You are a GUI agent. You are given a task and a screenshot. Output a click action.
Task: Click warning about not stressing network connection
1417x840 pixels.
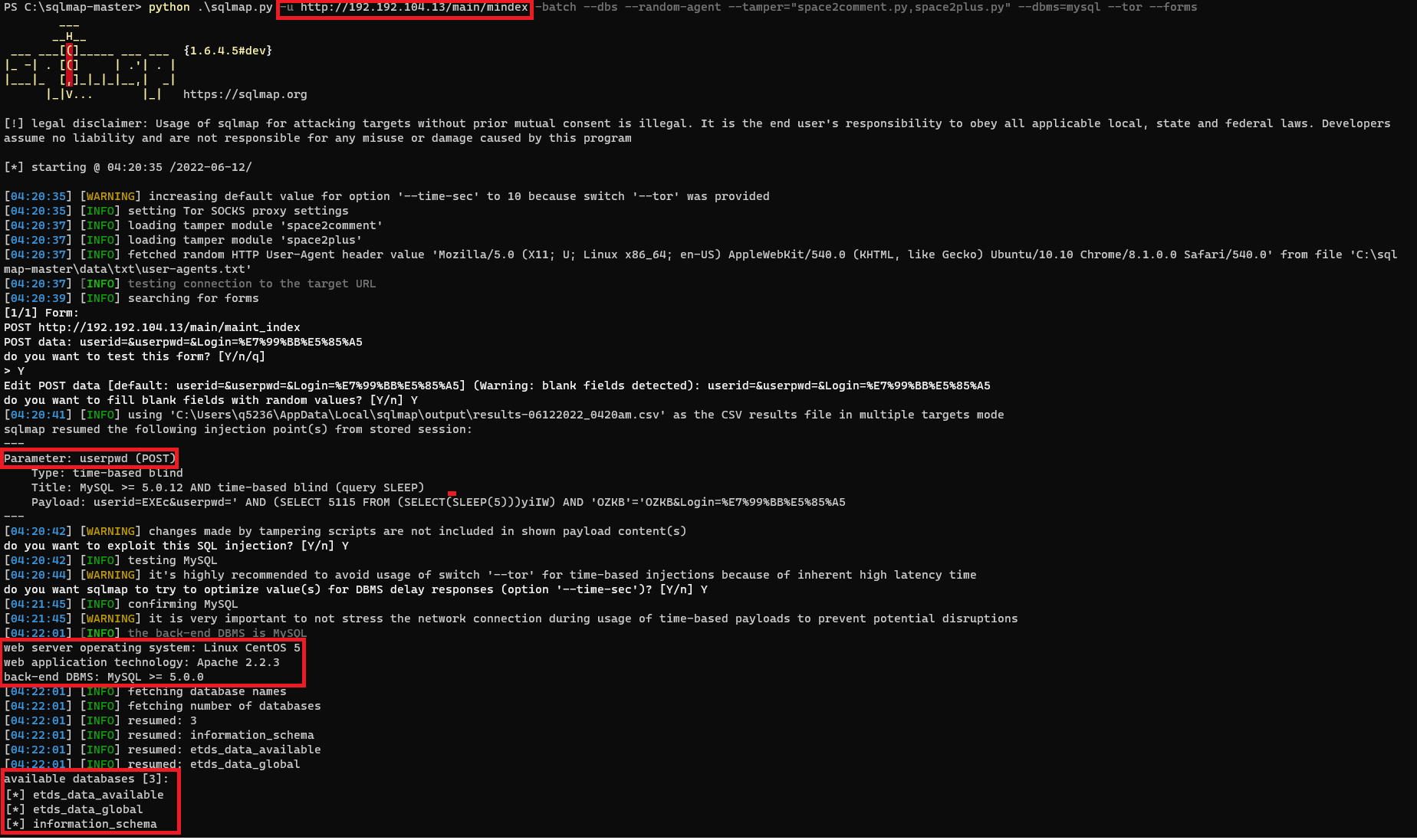(511, 619)
